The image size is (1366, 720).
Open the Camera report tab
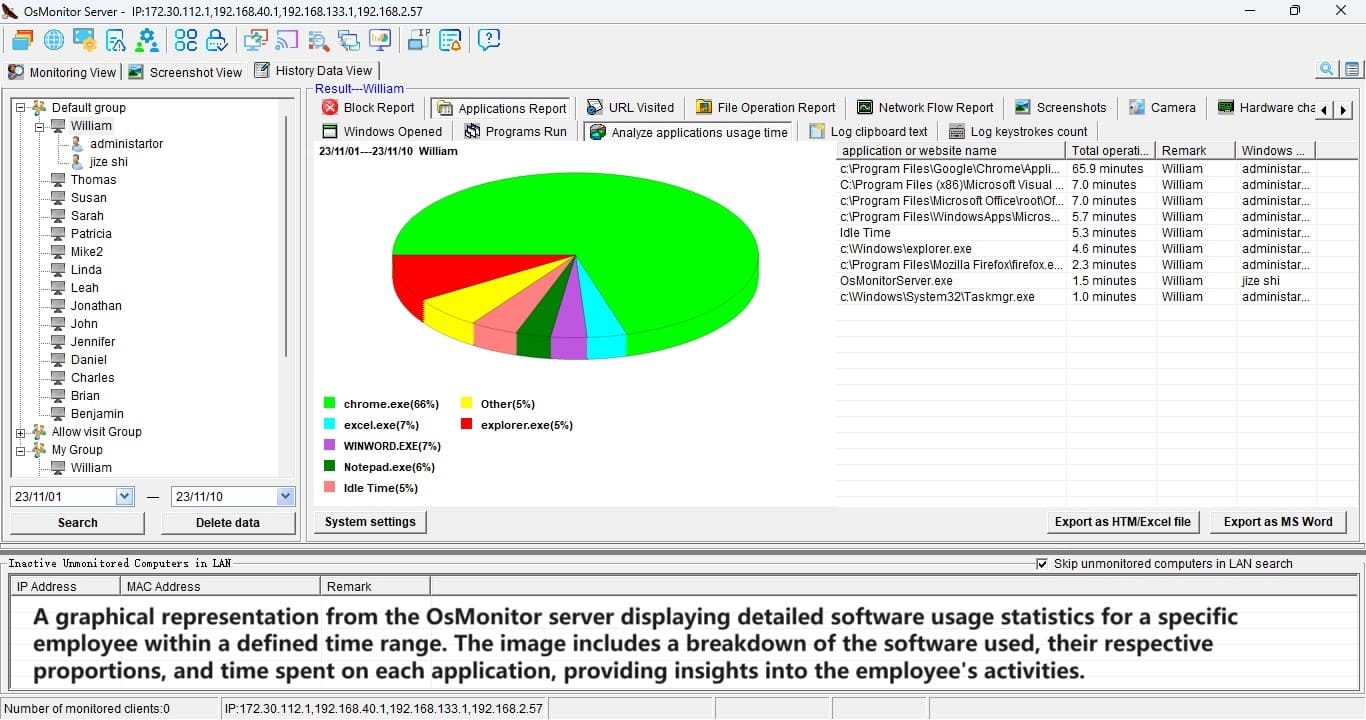pyautogui.click(x=1162, y=108)
